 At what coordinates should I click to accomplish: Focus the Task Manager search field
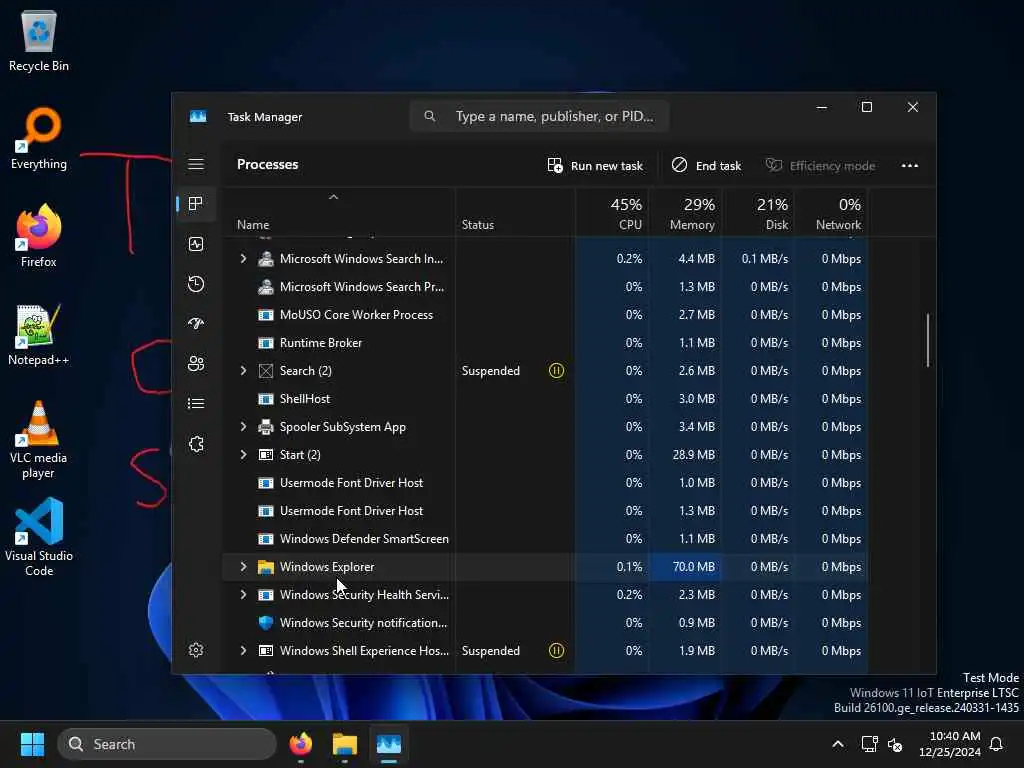point(539,116)
